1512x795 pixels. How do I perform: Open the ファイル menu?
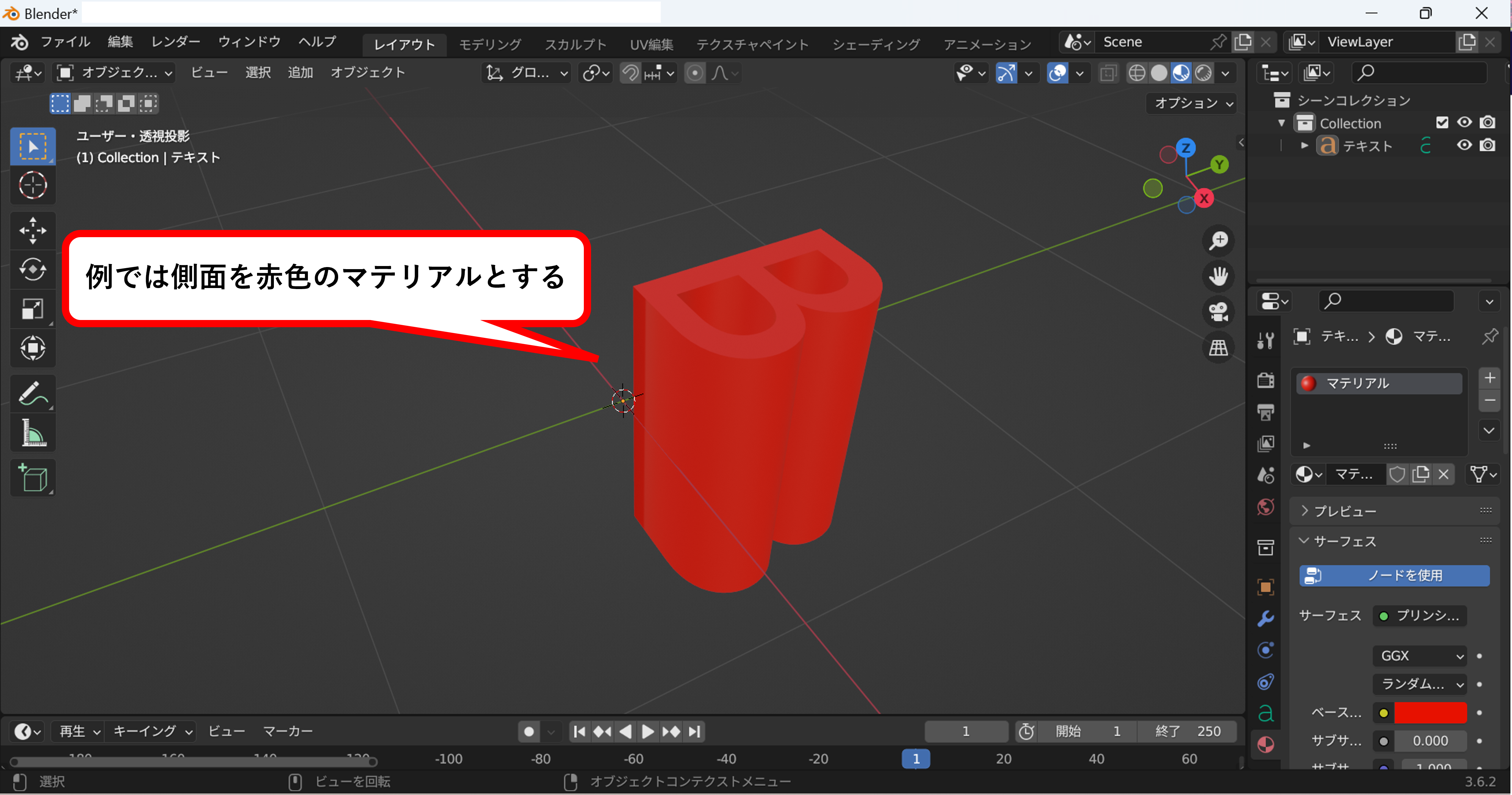click(x=65, y=42)
